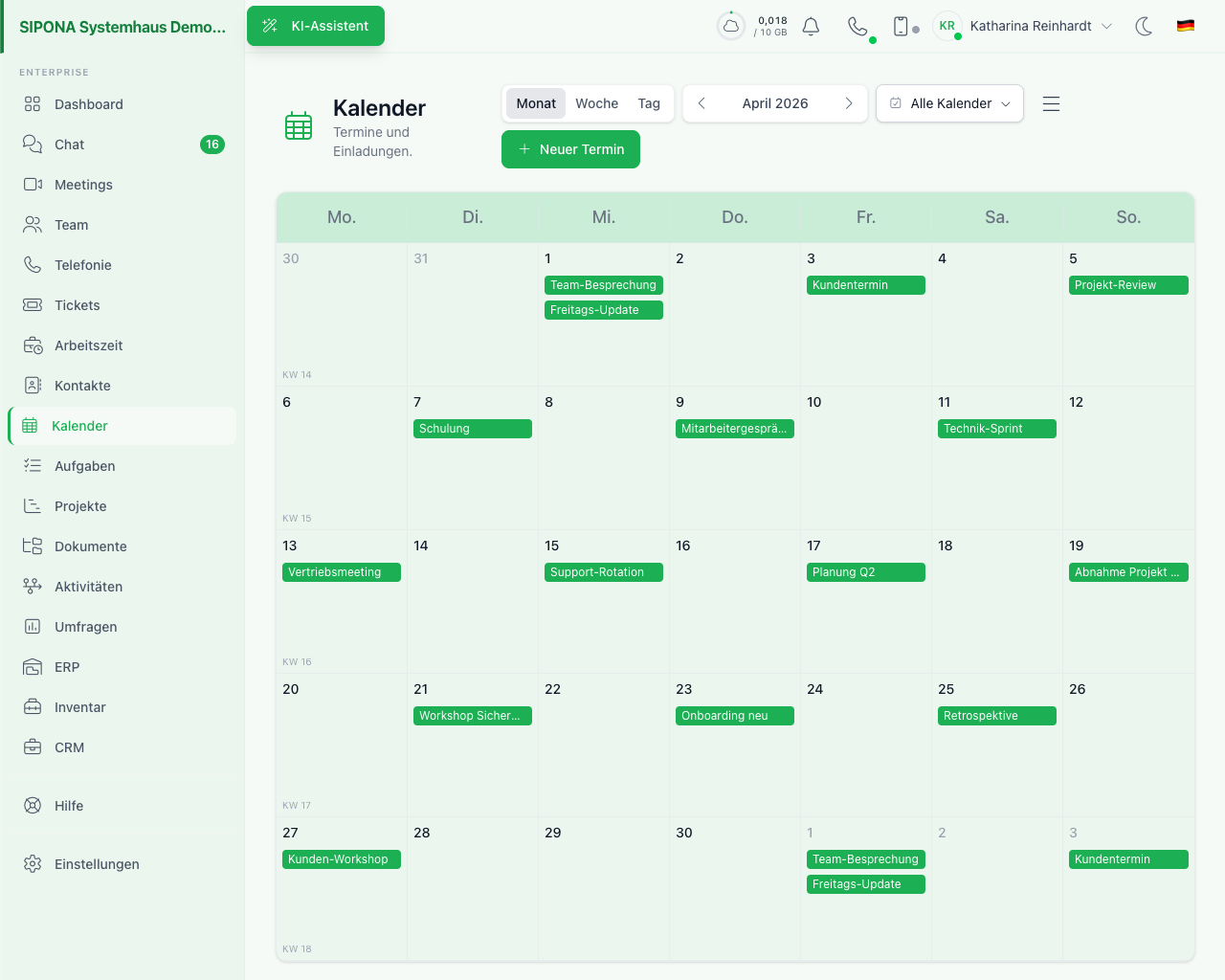
Task: Go to previous month arrow
Action: click(702, 103)
